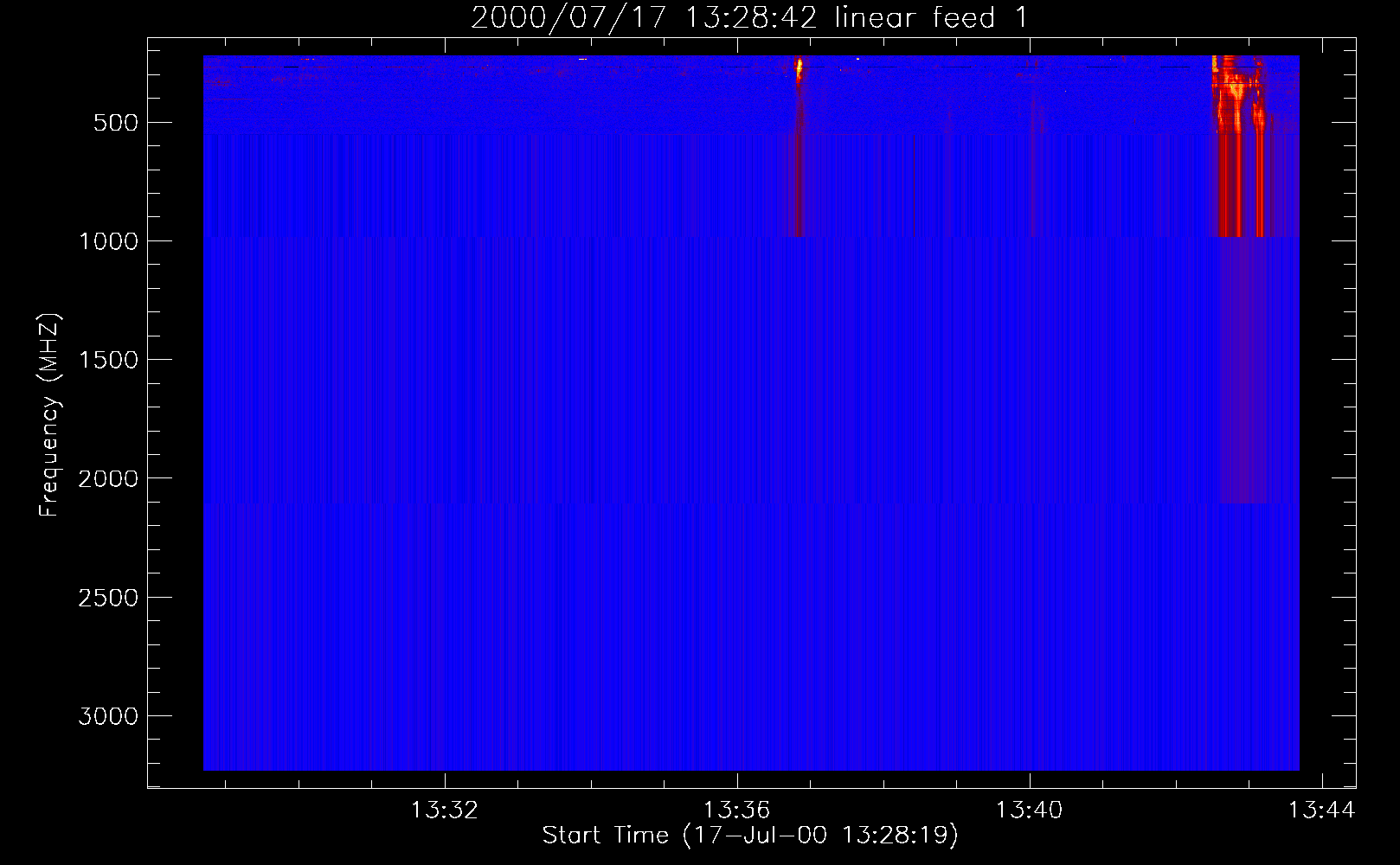The width and height of the screenshot is (1400, 865).
Task: Click the 1000 frequency tick label
Action: 108,241
